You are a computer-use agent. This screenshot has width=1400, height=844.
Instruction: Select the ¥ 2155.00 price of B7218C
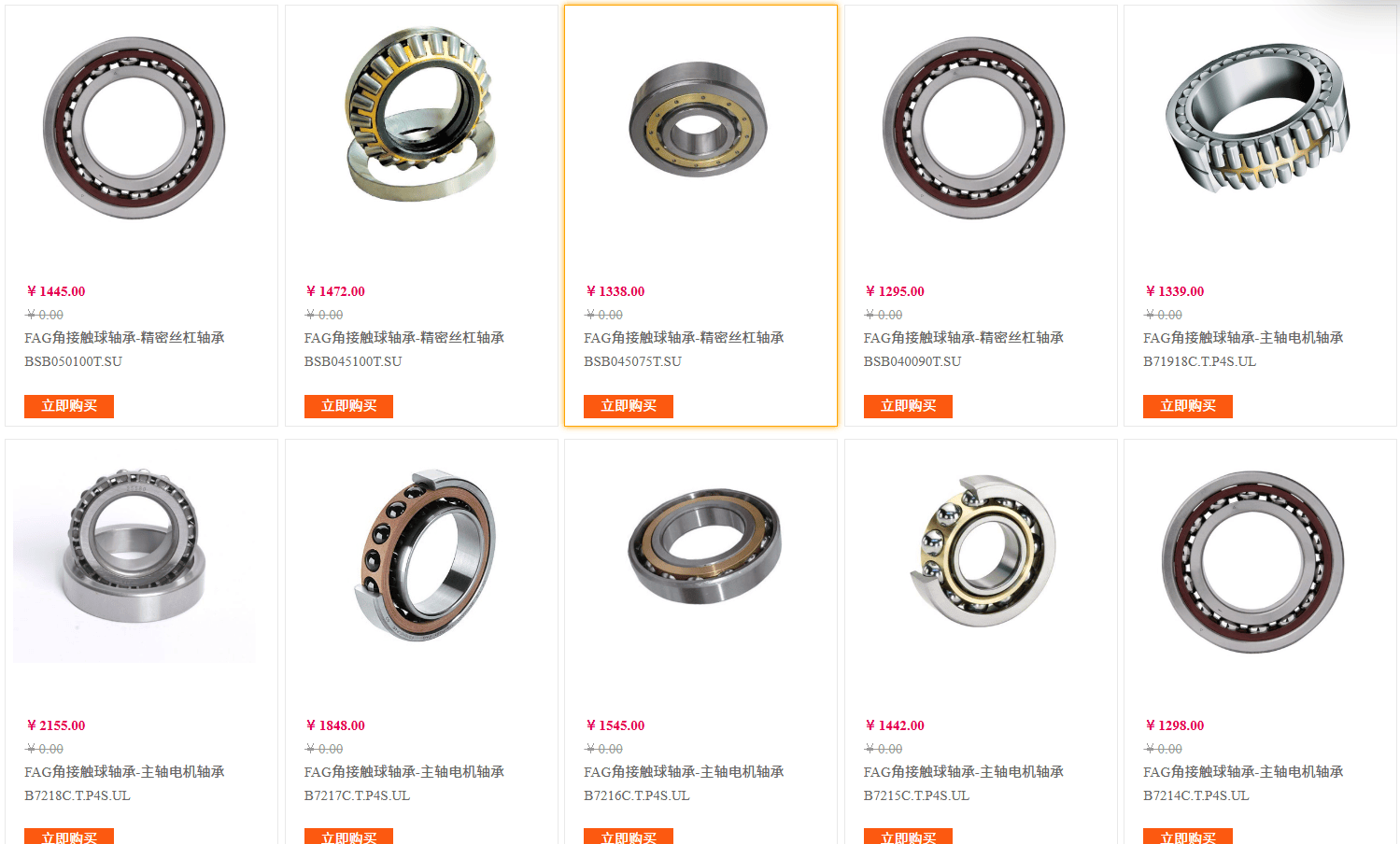point(56,725)
